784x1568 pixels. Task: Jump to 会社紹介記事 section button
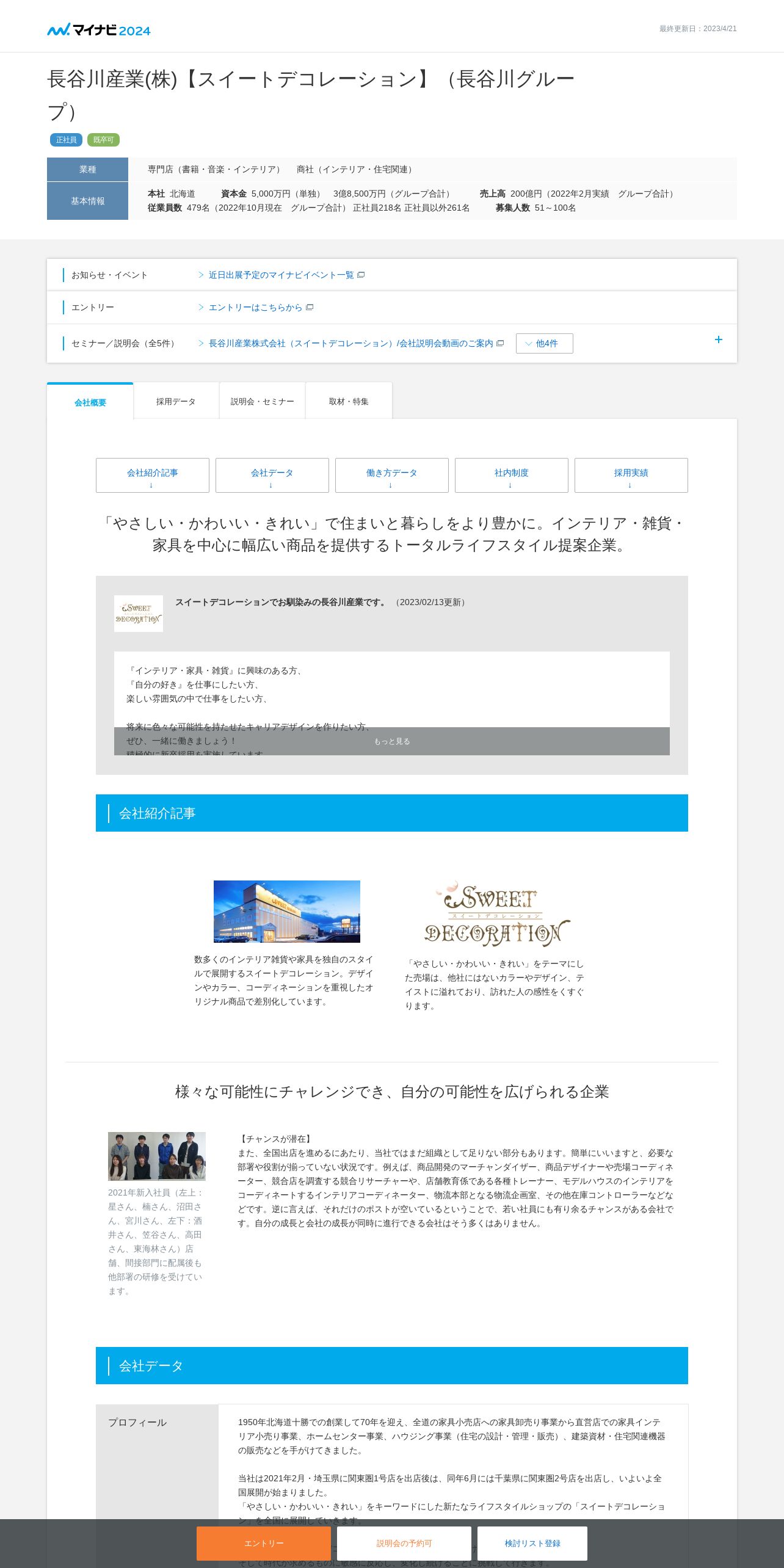pos(152,475)
